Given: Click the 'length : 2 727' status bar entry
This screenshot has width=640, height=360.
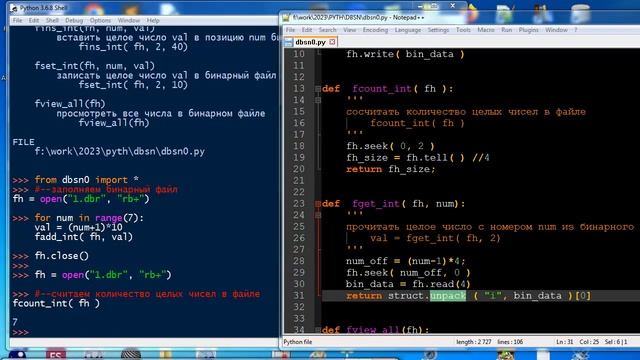Looking at the screenshot, I should (473, 342).
